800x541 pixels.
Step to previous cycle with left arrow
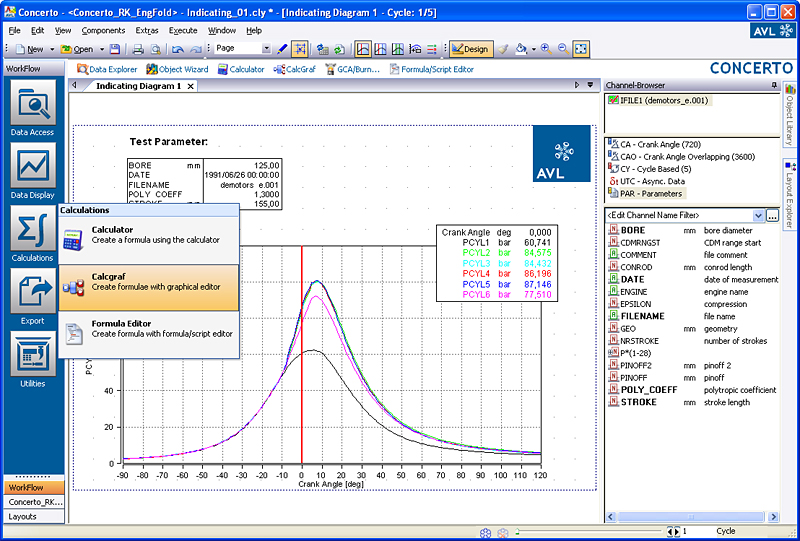point(670,531)
